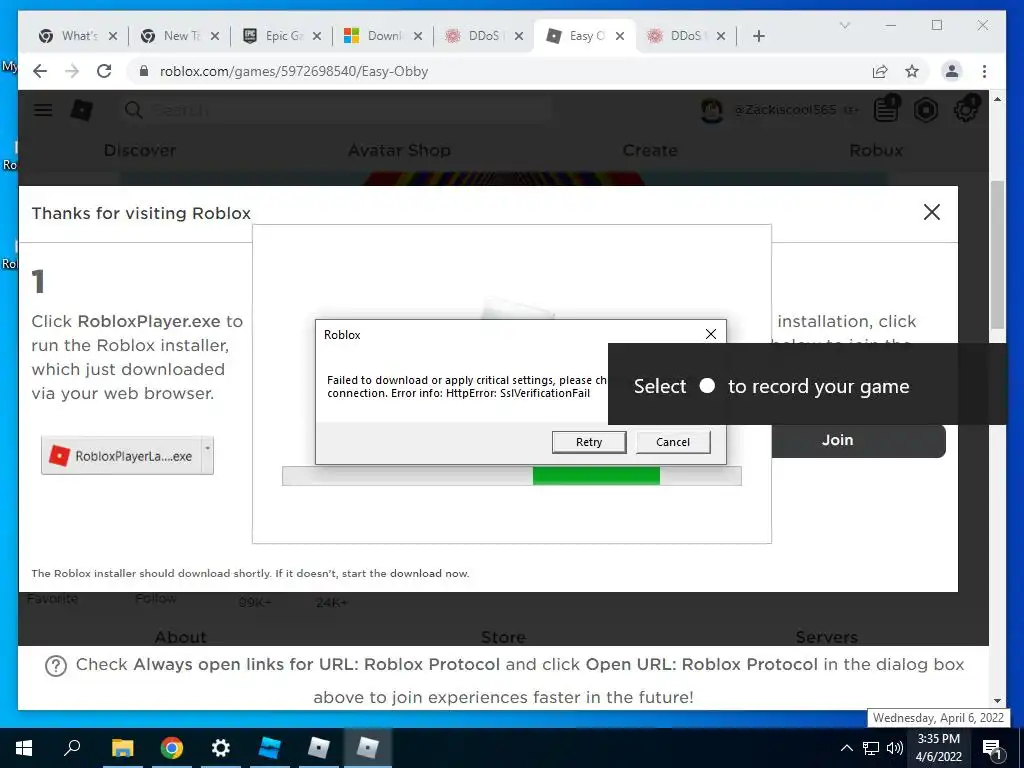Click the help question mark icon
The image size is (1024, 768).
(56, 666)
